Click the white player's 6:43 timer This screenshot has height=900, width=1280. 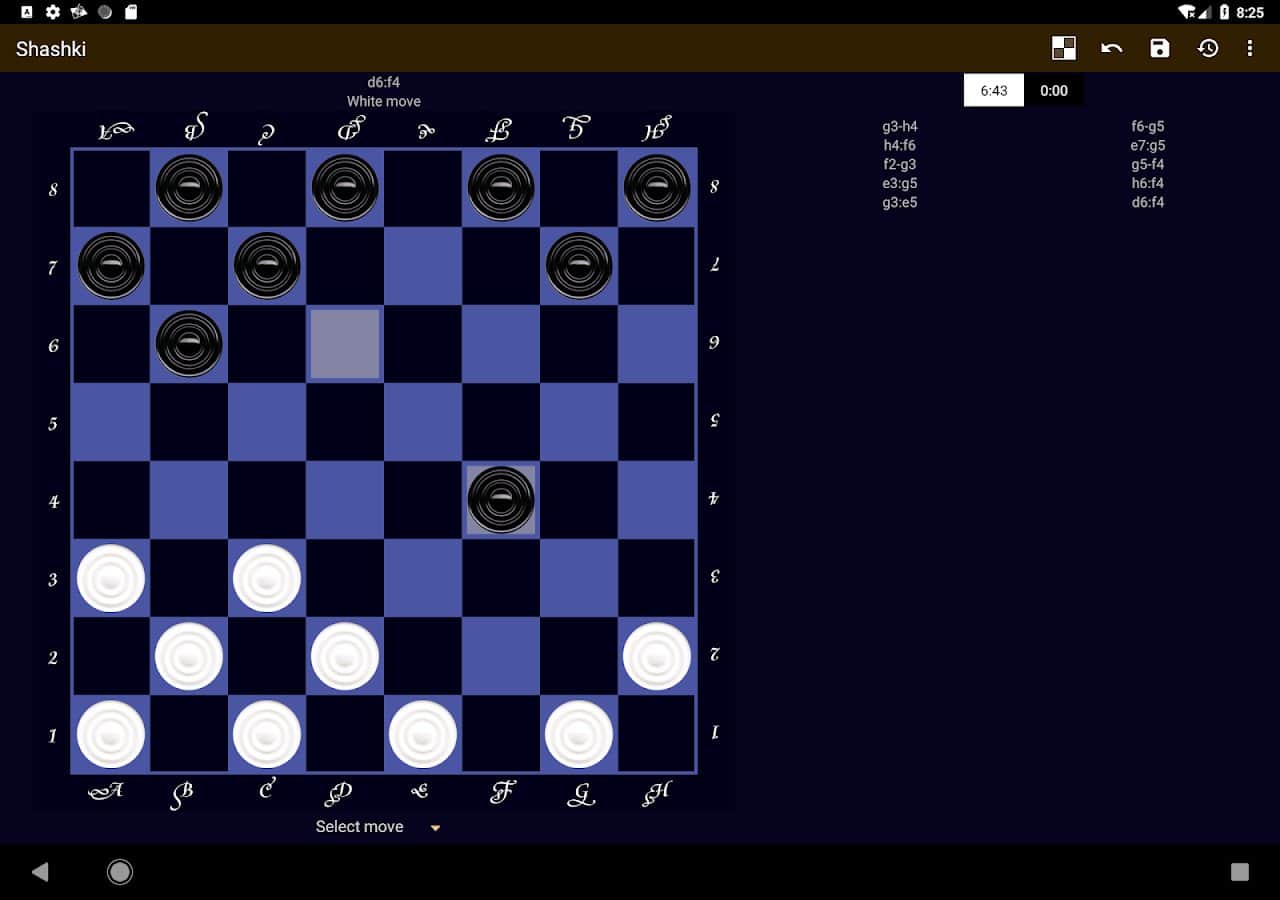coord(993,91)
